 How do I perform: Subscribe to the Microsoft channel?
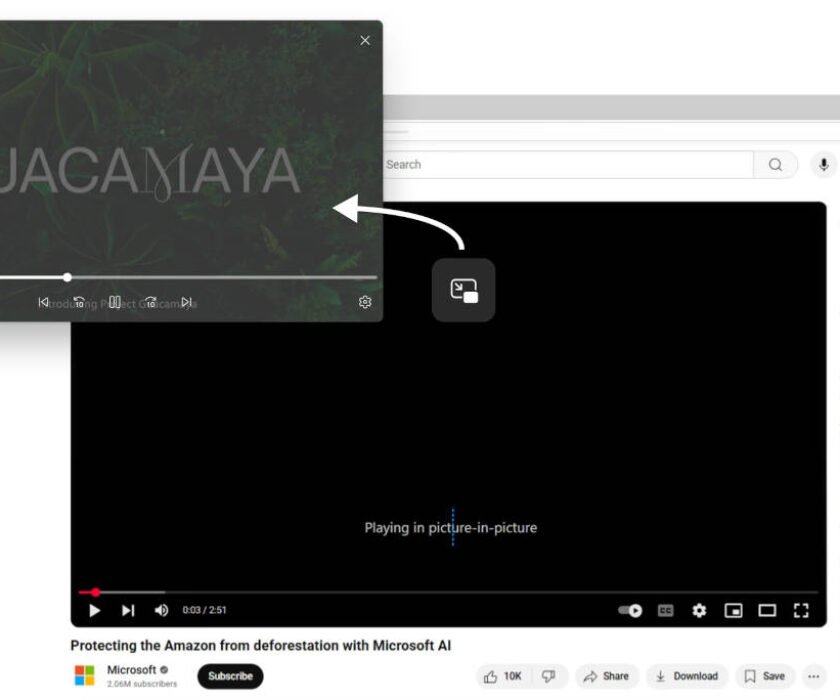coord(230,676)
